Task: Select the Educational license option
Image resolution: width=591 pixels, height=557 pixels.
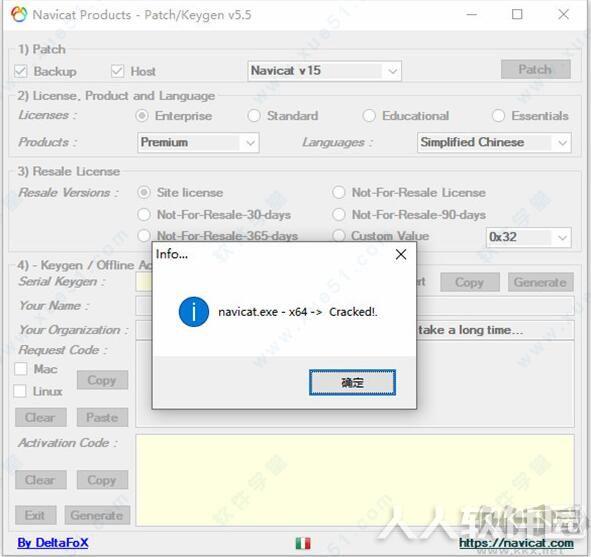Action: 369,116
